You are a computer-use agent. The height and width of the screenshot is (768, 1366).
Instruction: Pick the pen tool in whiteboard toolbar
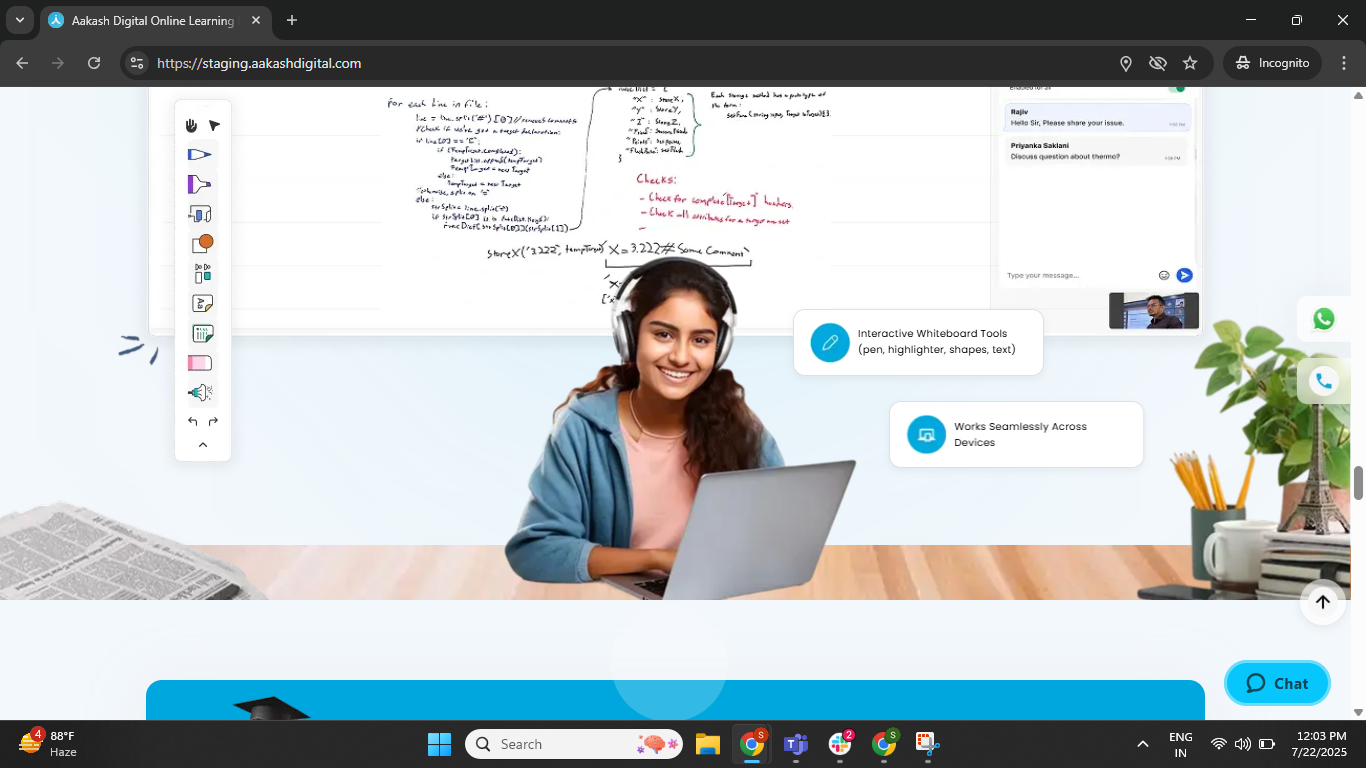tap(200, 154)
